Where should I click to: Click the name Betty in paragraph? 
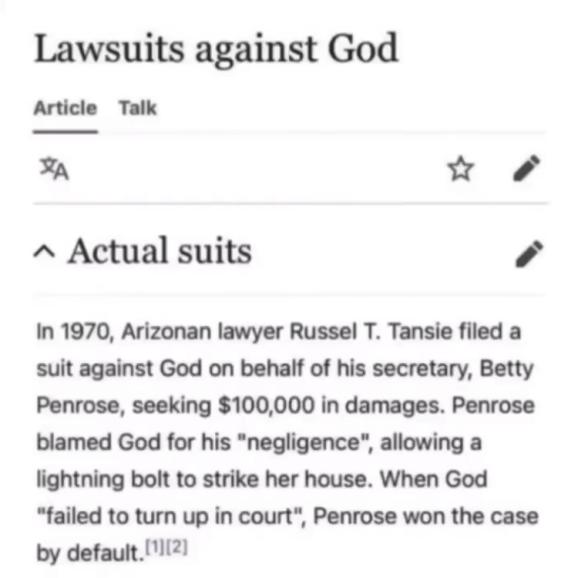click(507, 369)
